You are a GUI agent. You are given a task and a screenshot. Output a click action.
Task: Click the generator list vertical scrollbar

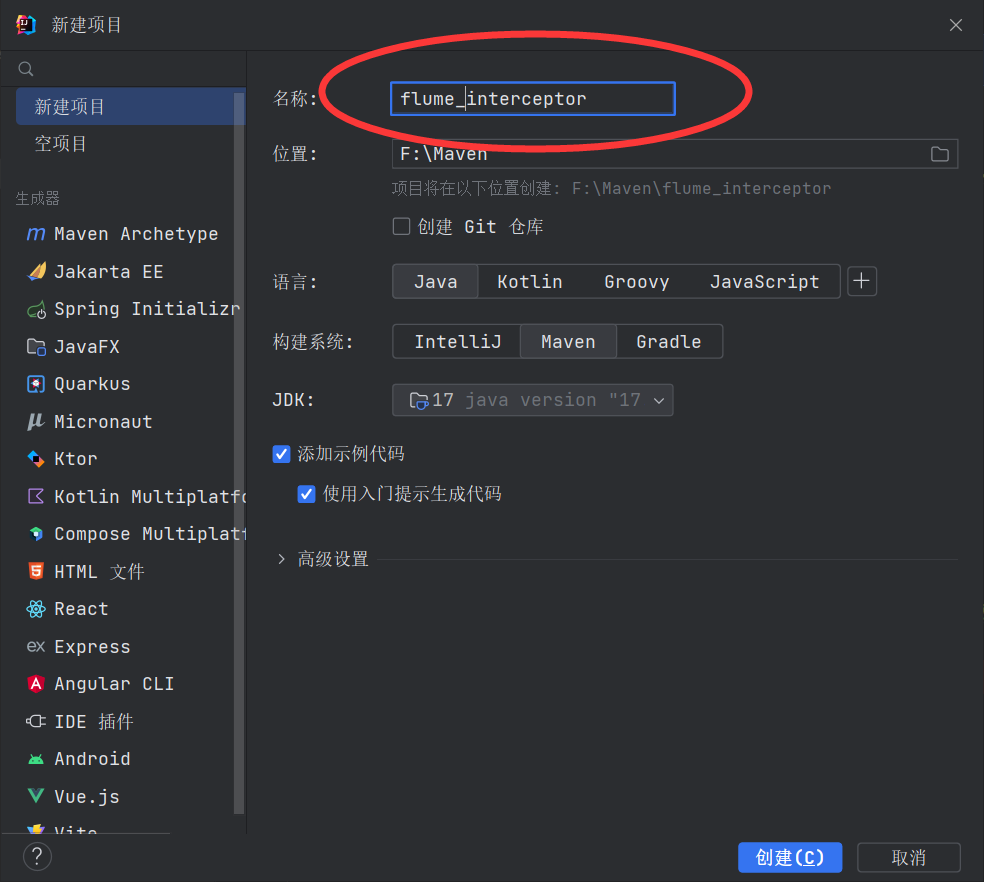(238, 452)
